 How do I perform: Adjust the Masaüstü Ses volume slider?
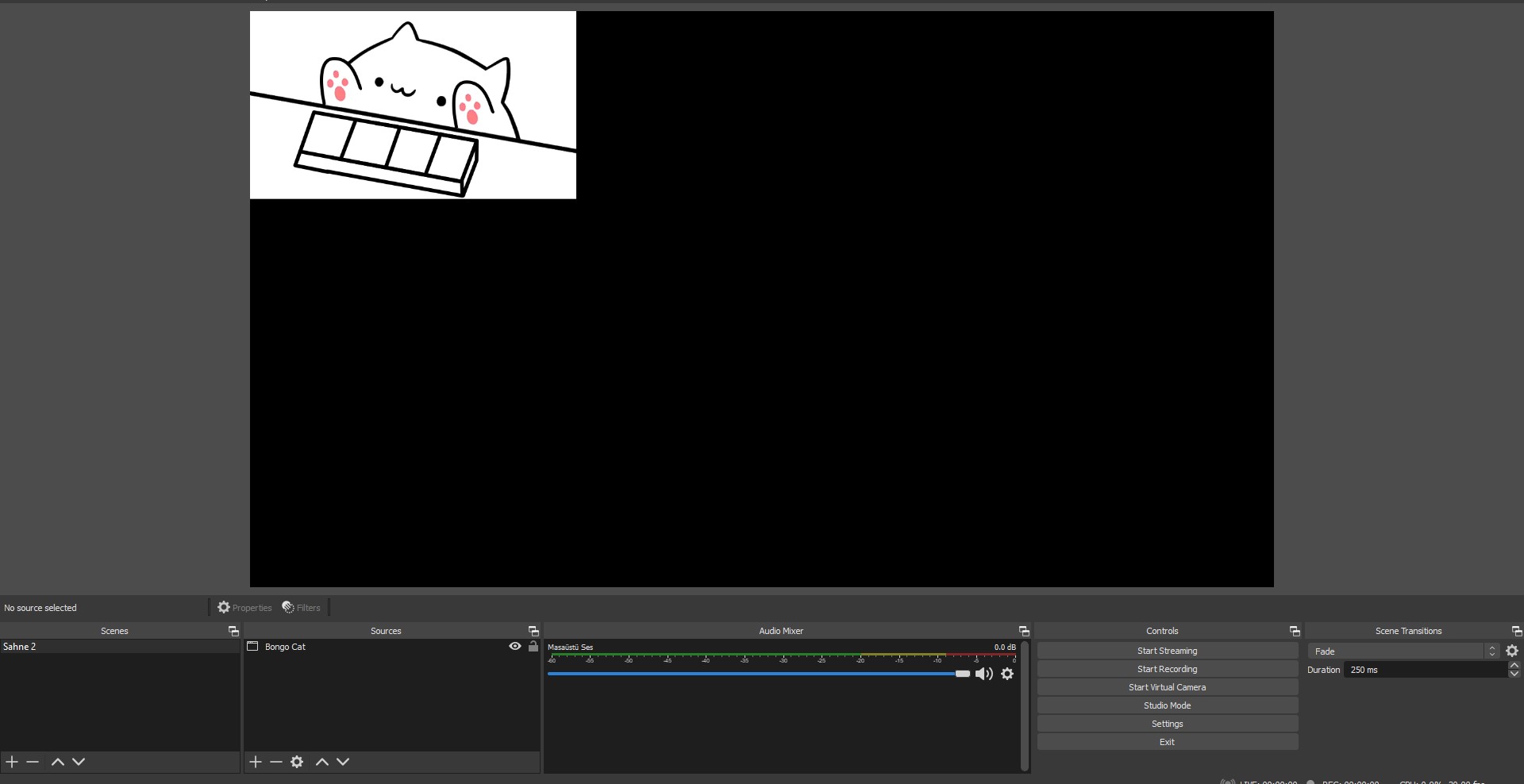pos(962,674)
